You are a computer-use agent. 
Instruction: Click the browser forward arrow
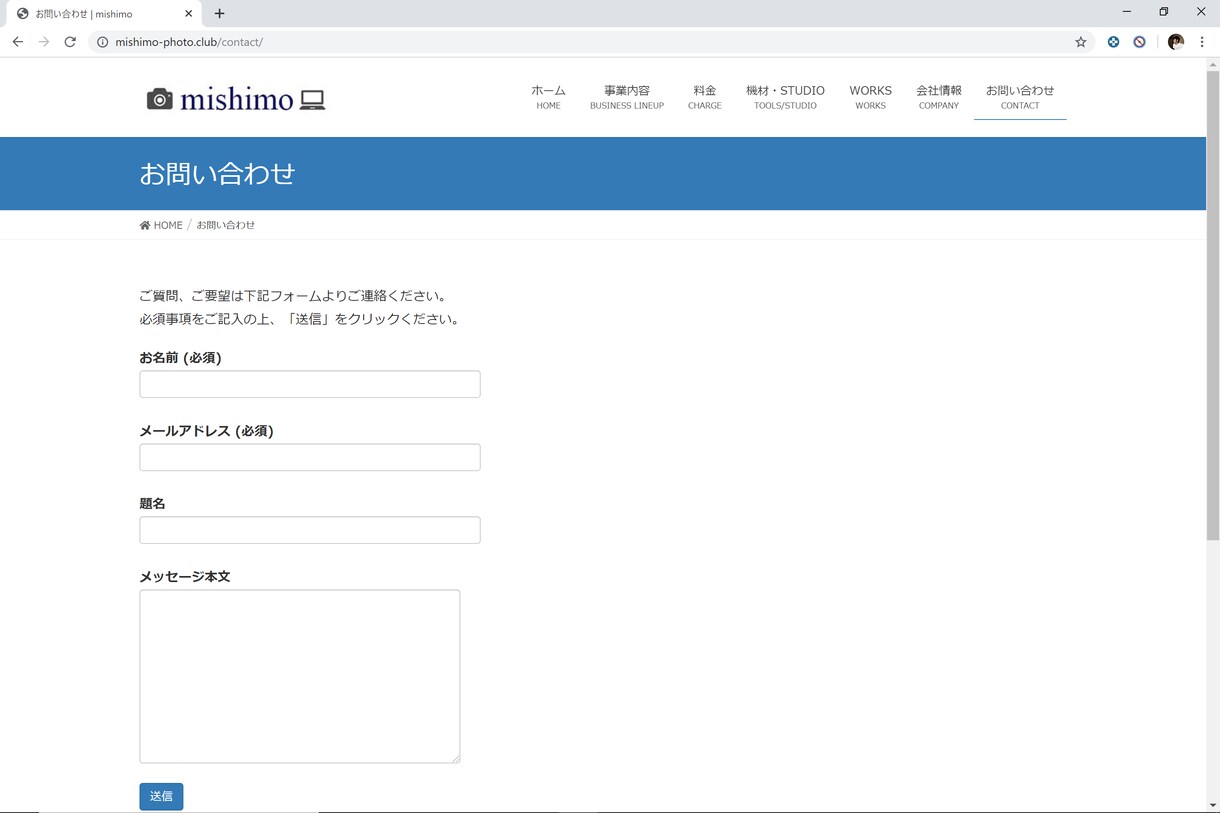(44, 42)
